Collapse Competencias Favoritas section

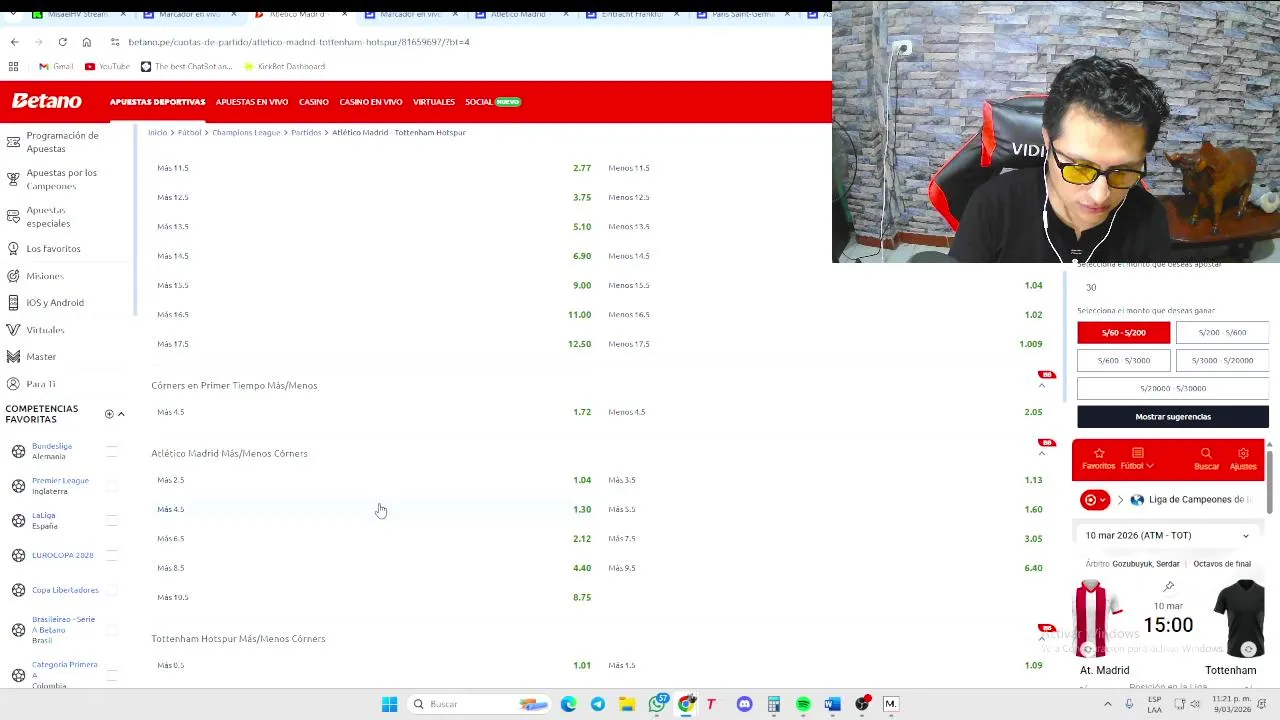coord(121,414)
